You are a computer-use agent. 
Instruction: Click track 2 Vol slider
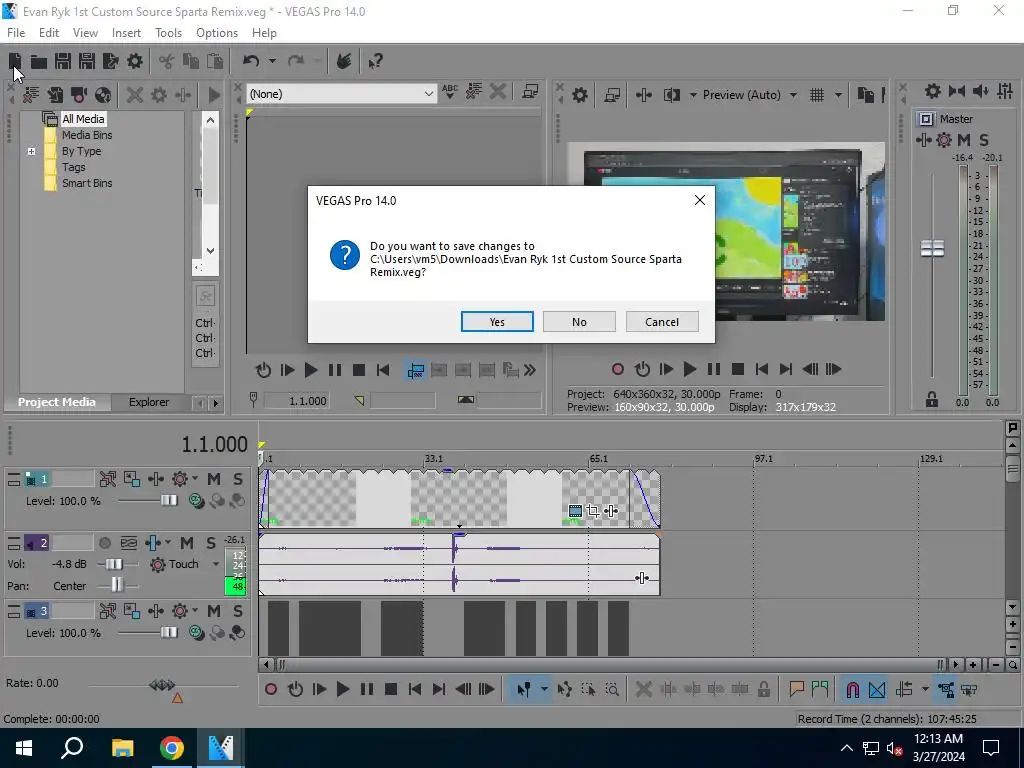[114, 564]
